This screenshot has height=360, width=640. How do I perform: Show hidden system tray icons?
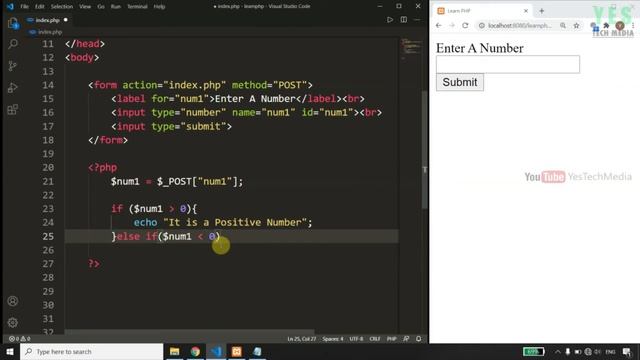point(558,351)
